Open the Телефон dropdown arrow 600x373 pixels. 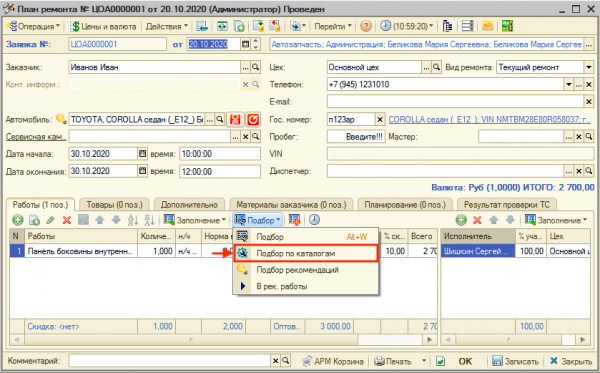(569, 85)
